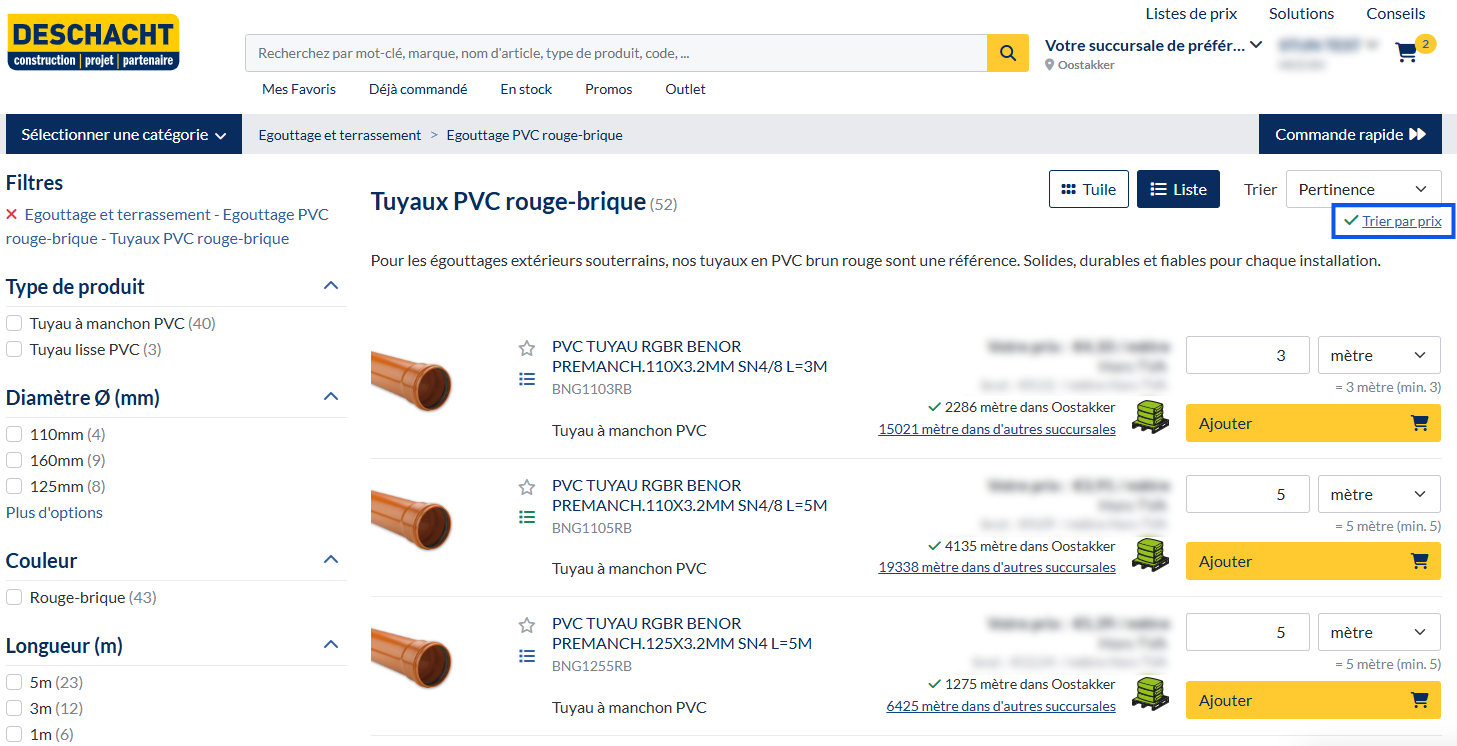
Task: Check the 110mm diameter filter
Action: click(x=14, y=434)
